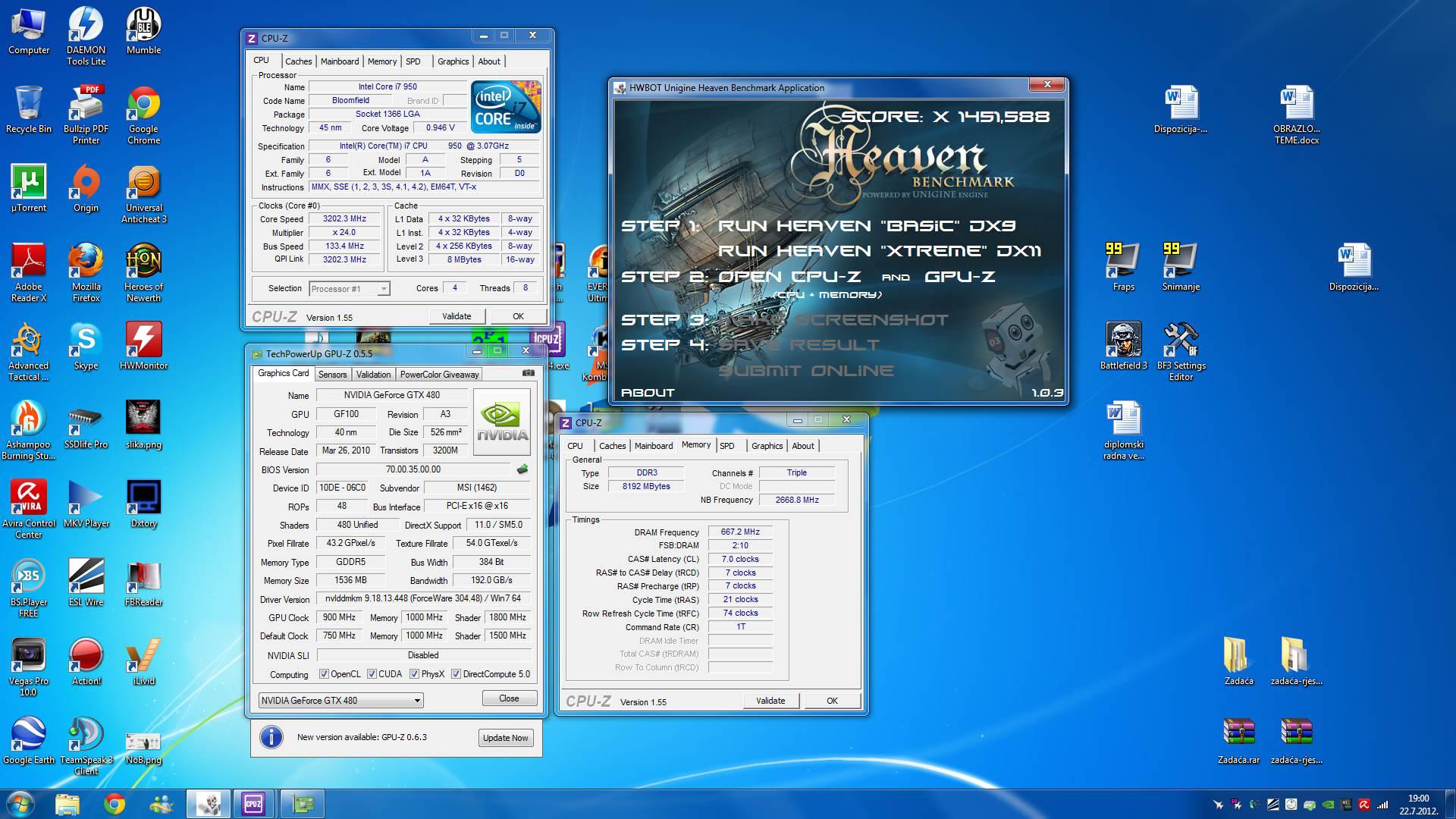The image size is (1456, 819).
Task: Toggle the CUDA checkbox in GPU-Z
Action: (x=372, y=673)
